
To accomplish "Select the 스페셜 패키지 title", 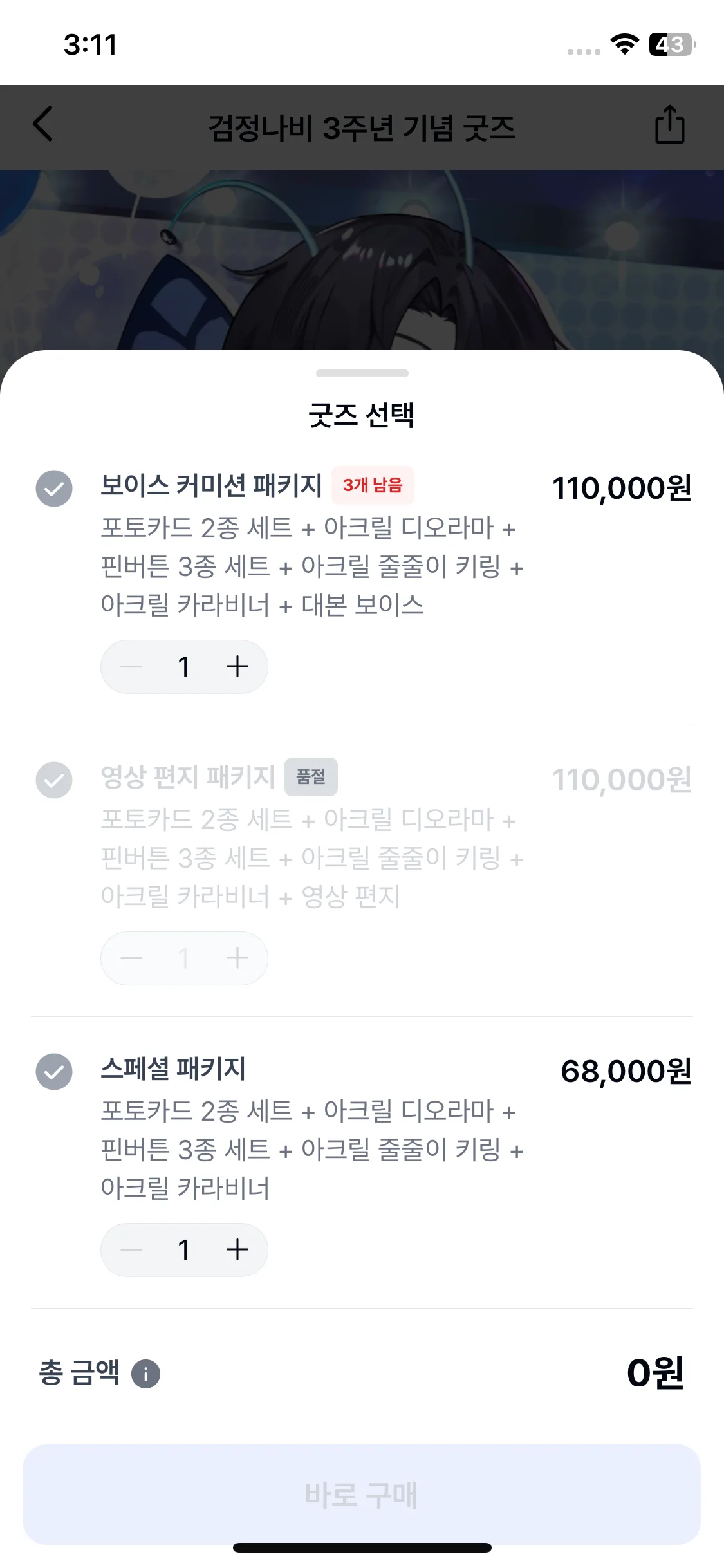I will point(173,1069).
